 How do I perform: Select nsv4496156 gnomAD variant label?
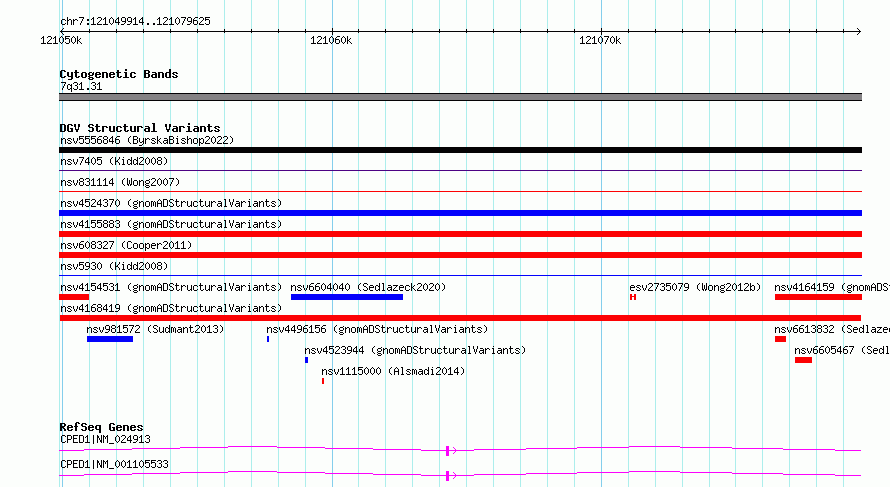[377, 329]
